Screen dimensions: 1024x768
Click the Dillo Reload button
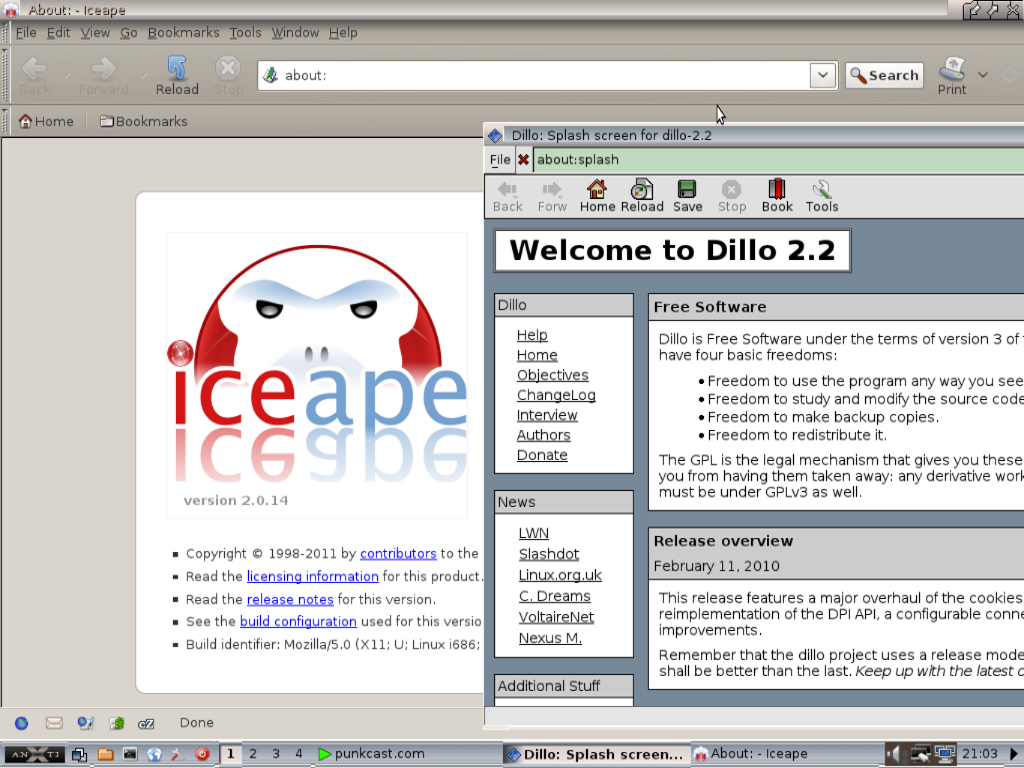642,197
